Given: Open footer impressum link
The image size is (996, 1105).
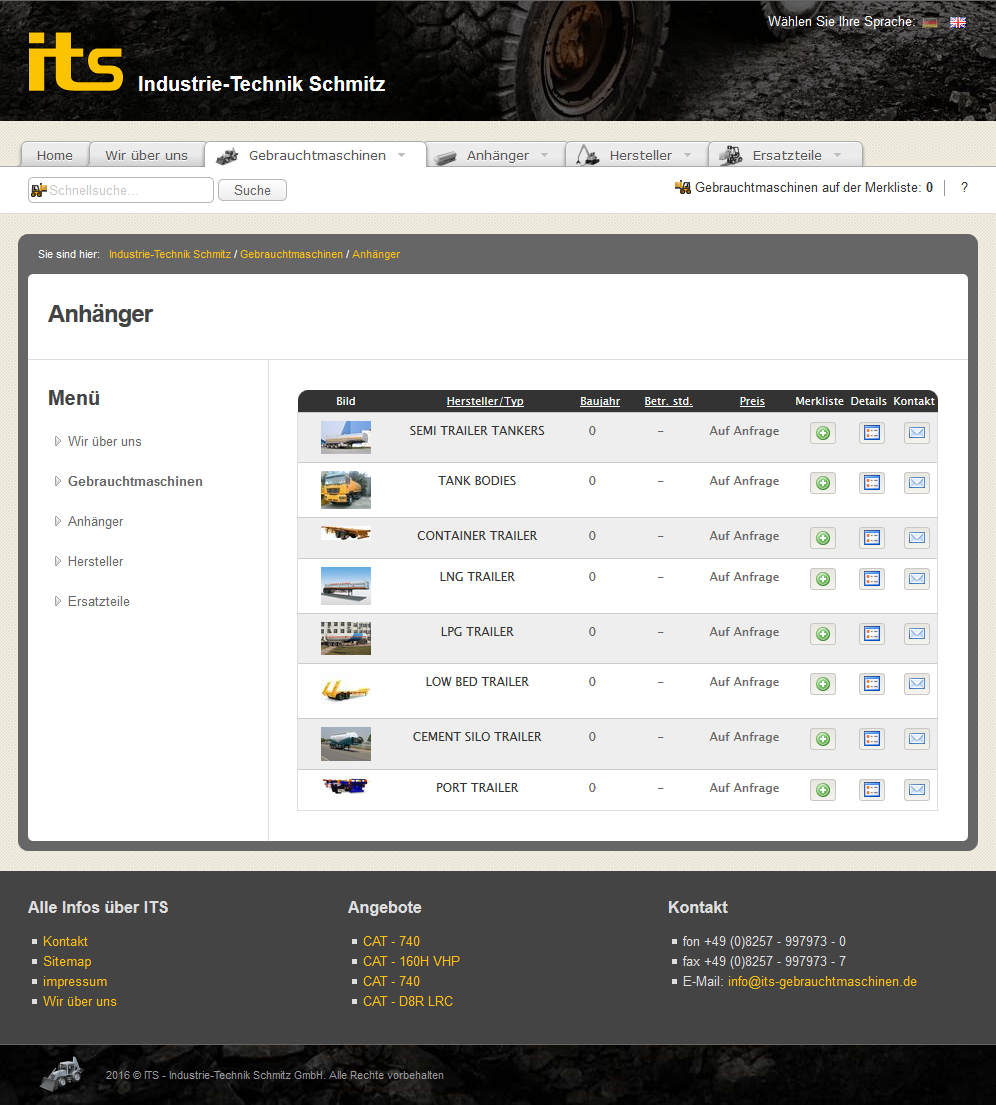Looking at the screenshot, I should tap(75, 982).
